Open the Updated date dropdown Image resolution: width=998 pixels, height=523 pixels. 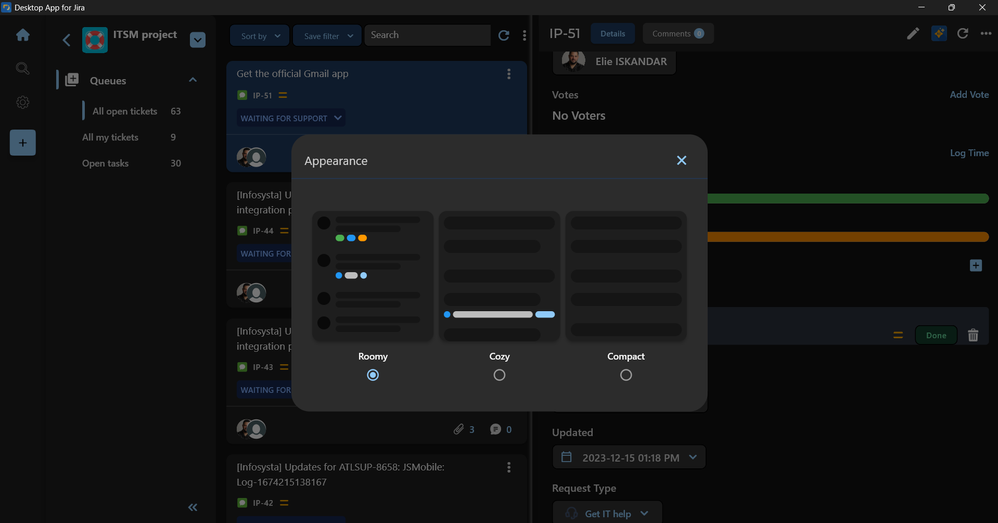click(693, 457)
